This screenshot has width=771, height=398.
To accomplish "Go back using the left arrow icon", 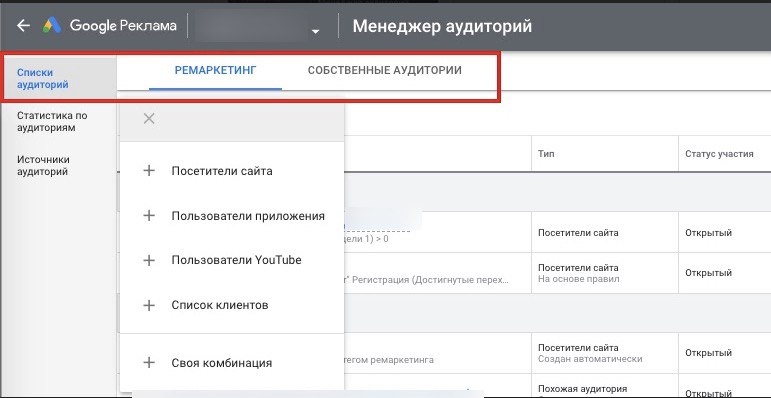I will (23, 26).
